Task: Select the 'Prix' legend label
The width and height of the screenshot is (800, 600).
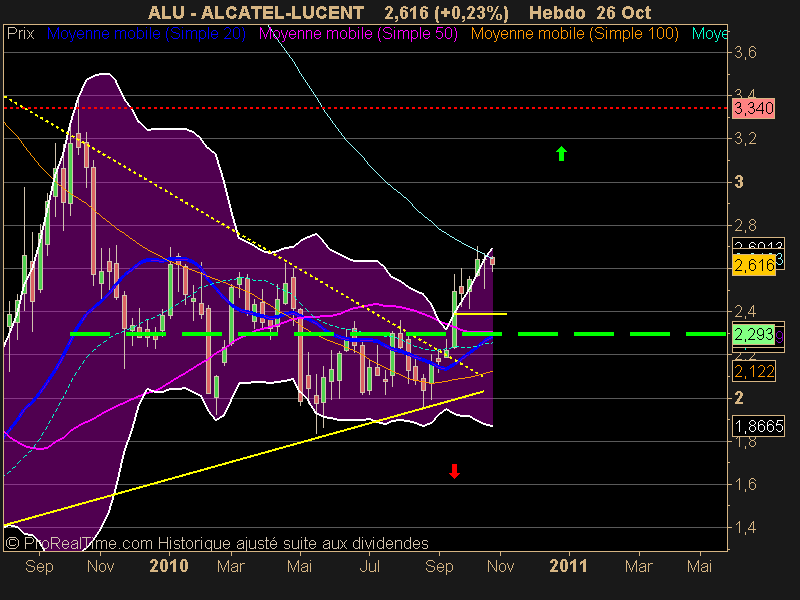Action: pos(20,34)
